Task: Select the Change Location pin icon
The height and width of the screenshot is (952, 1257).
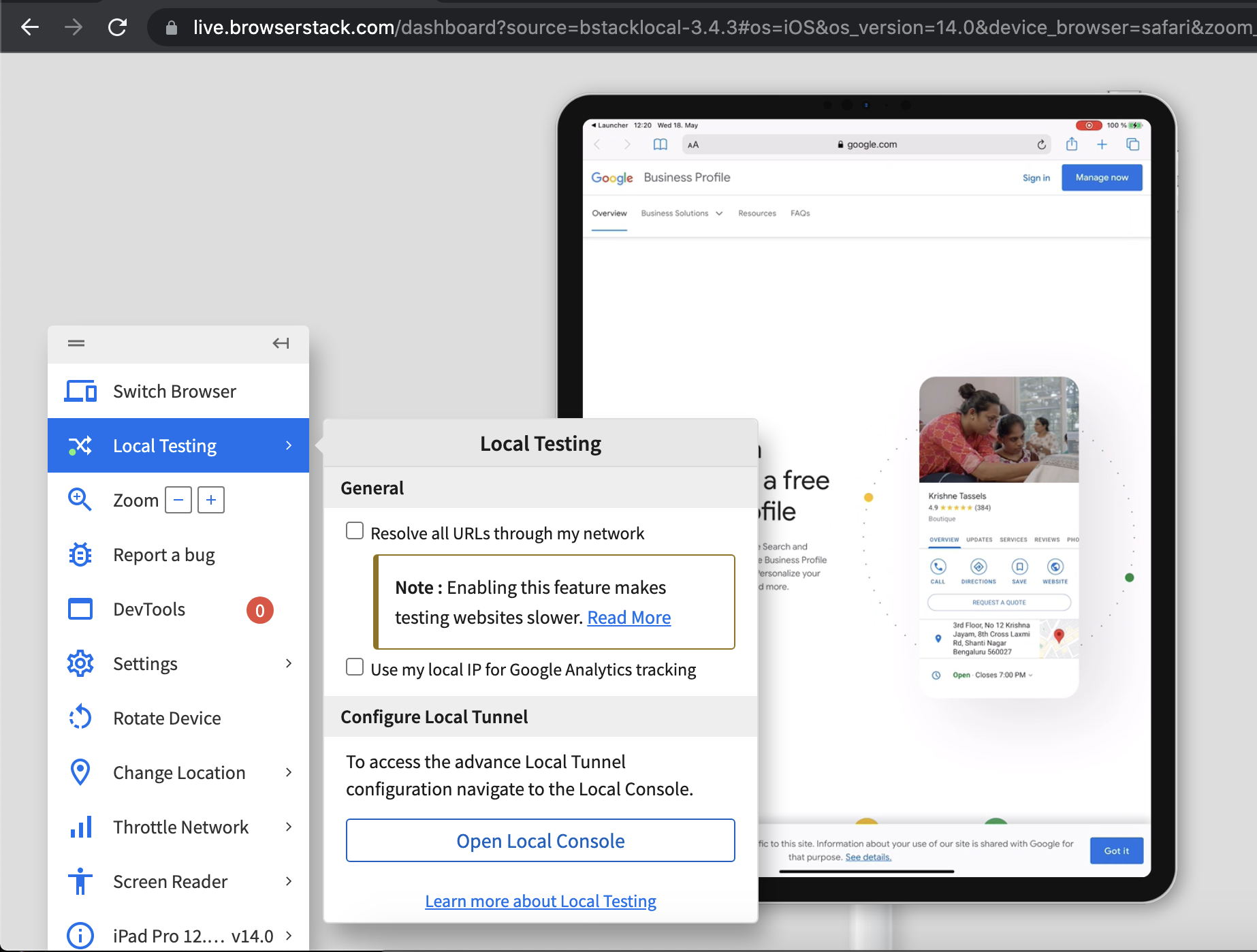Action: 80,772
